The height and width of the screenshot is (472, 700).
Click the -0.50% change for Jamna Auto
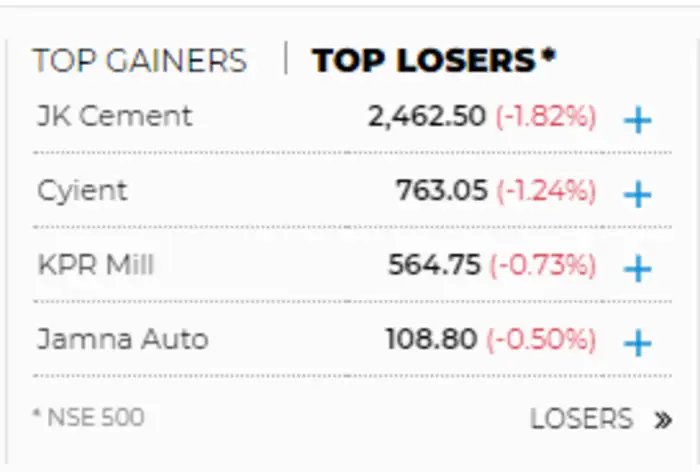coord(541,339)
